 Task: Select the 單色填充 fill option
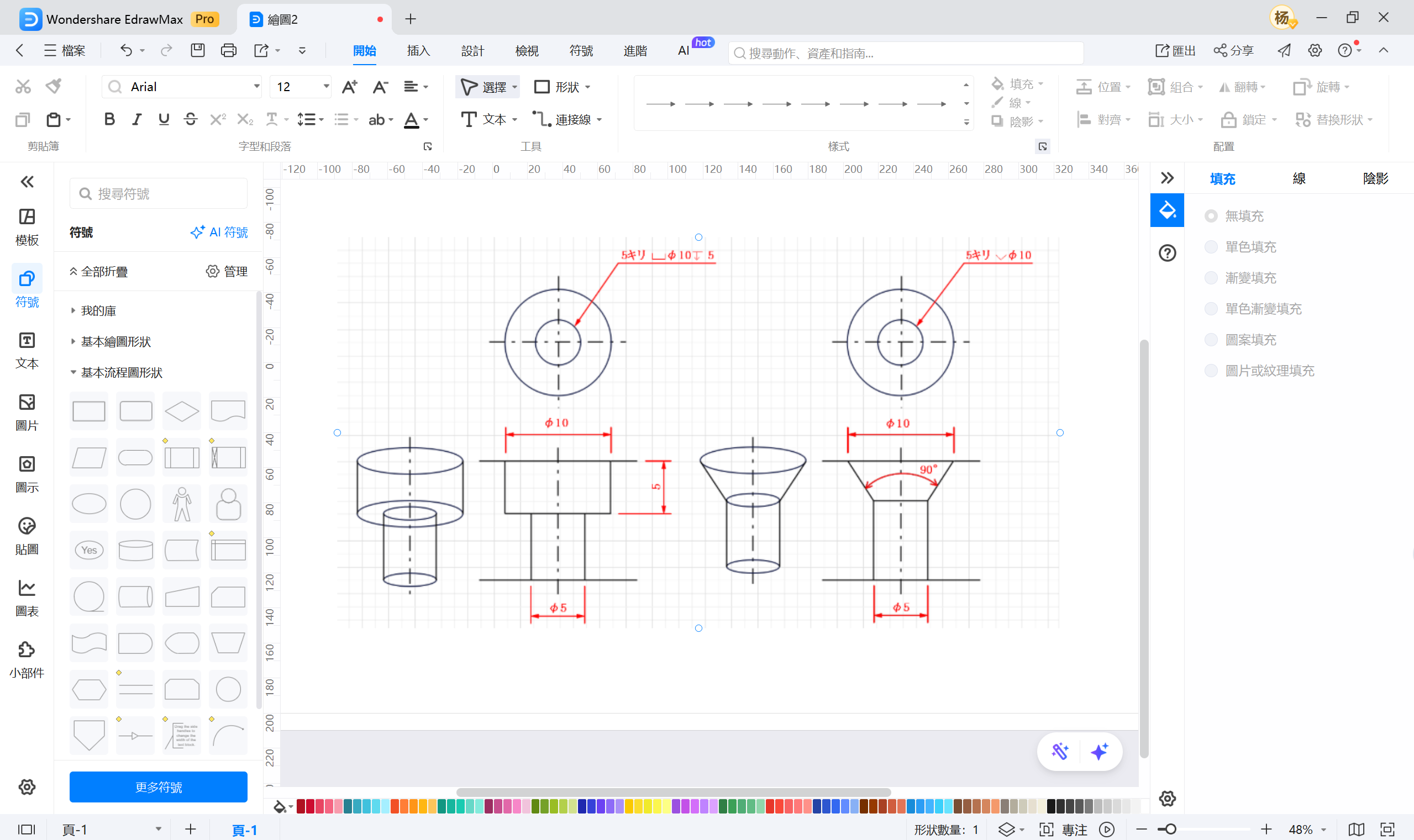[x=1211, y=247]
